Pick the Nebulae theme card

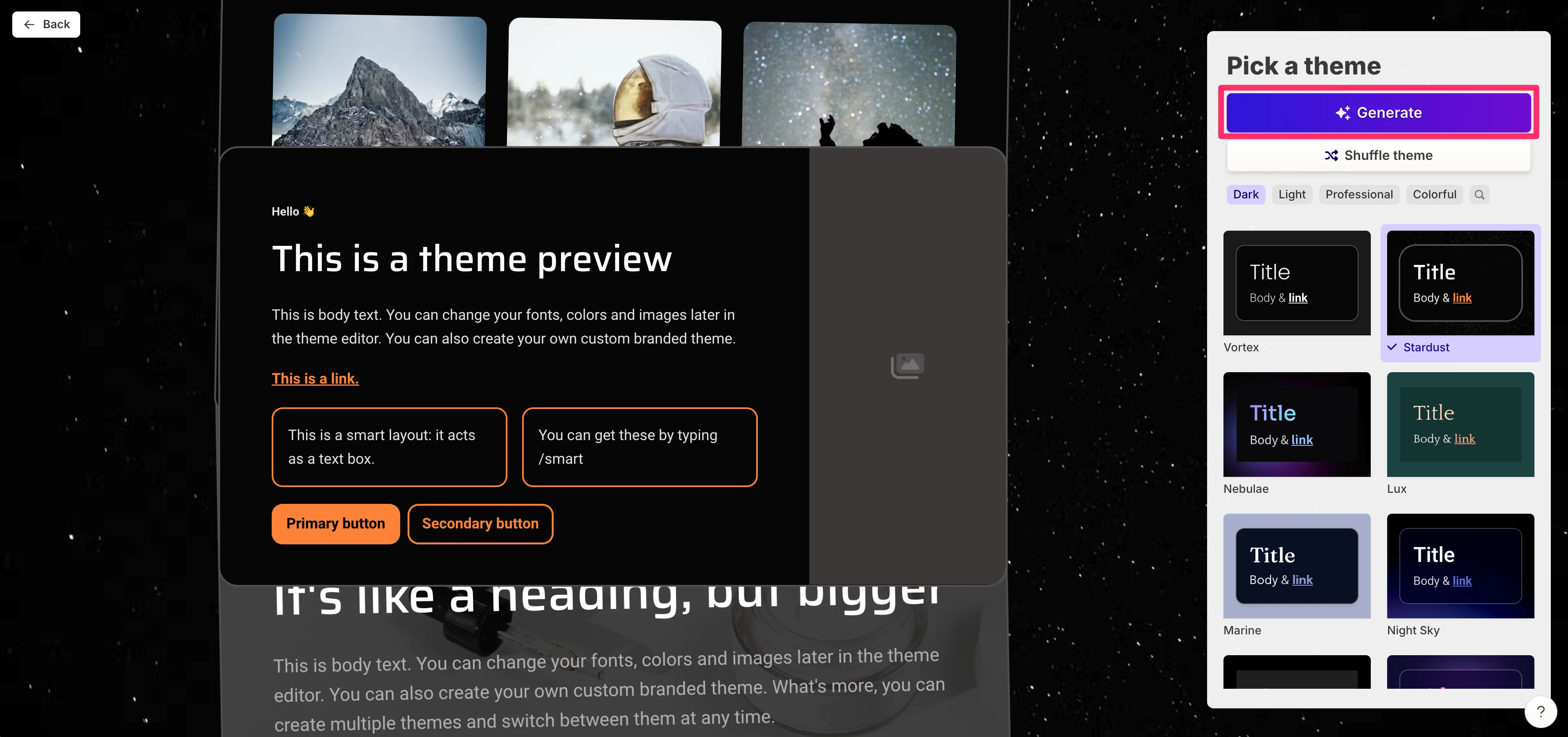pyautogui.click(x=1297, y=434)
